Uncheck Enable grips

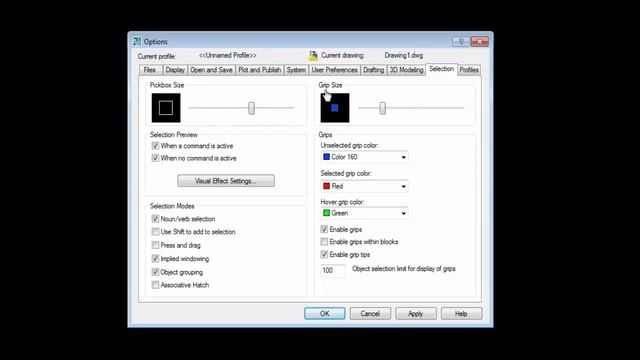click(x=324, y=229)
